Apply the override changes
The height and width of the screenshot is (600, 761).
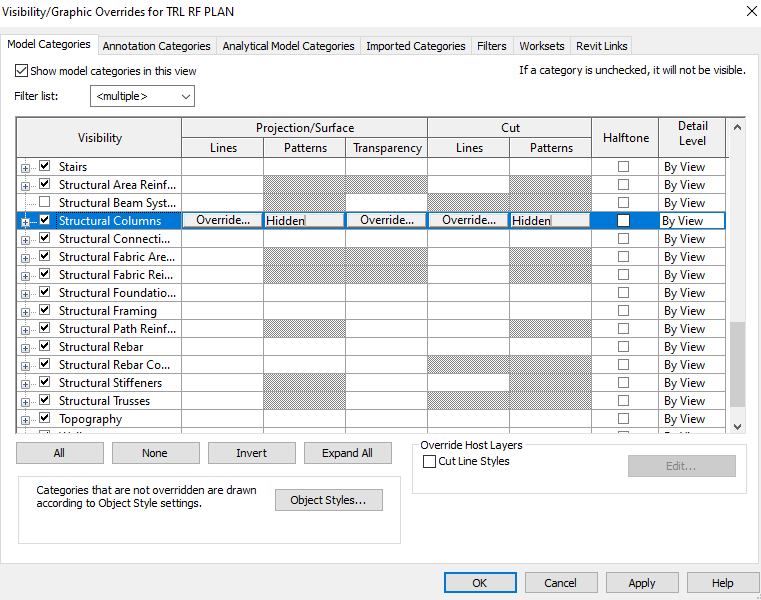click(x=642, y=583)
